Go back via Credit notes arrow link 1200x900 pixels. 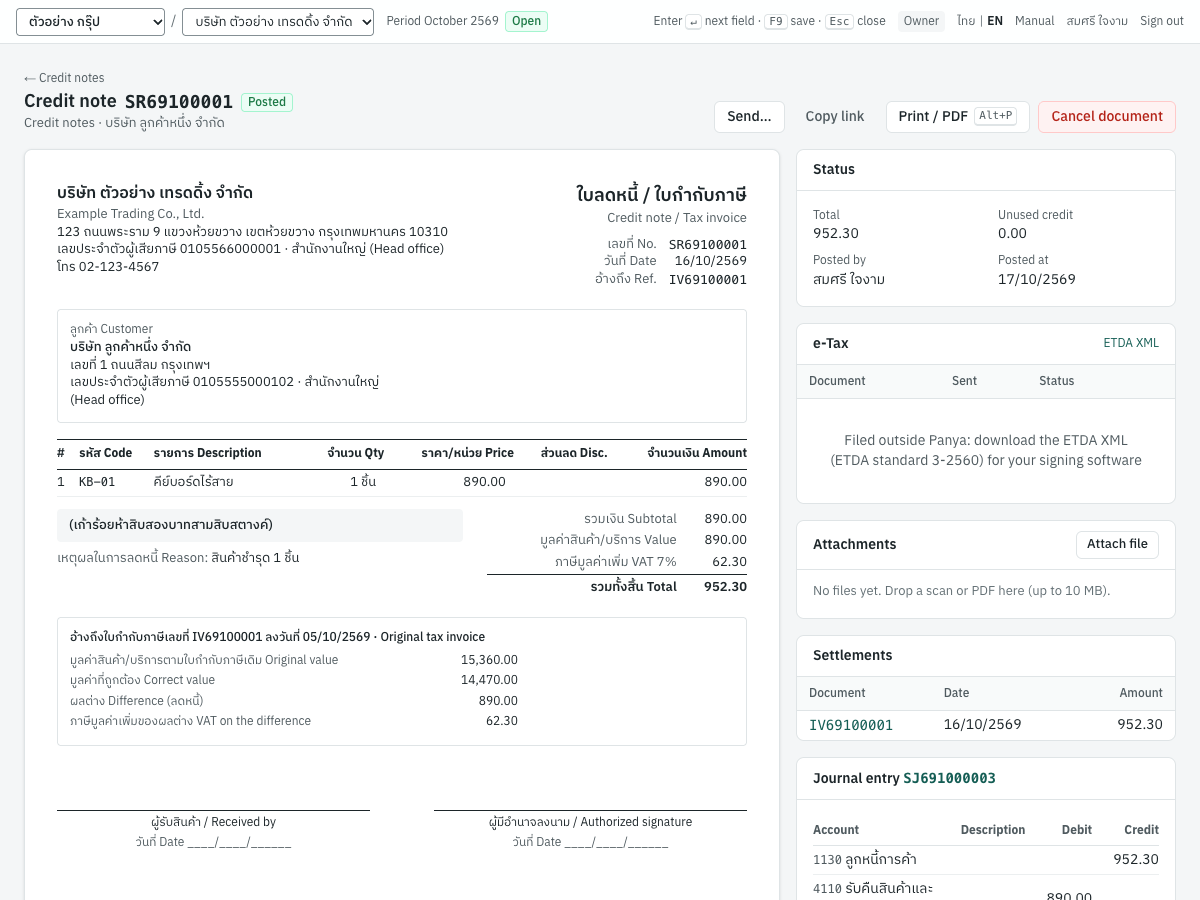pos(64,78)
